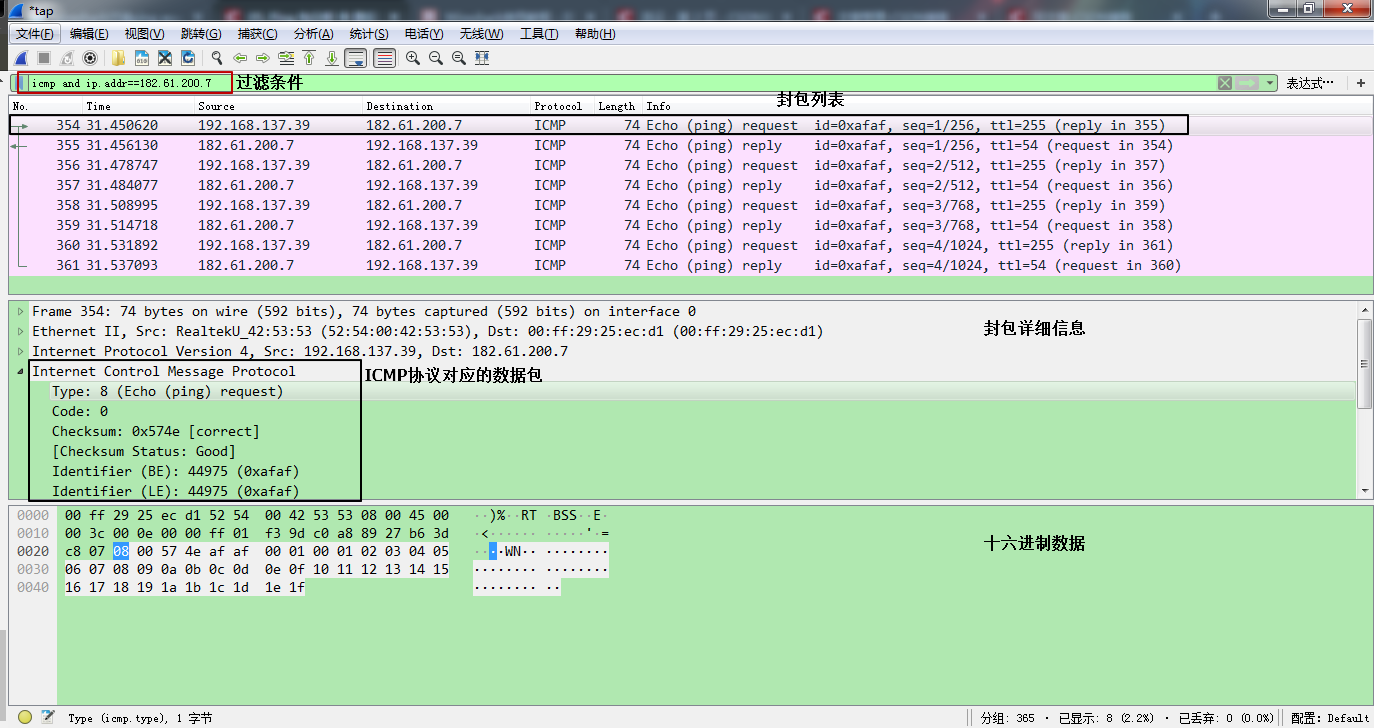Toggle auto-scroll during live capture
The height and width of the screenshot is (728, 1374).
[x=355, y=57]
